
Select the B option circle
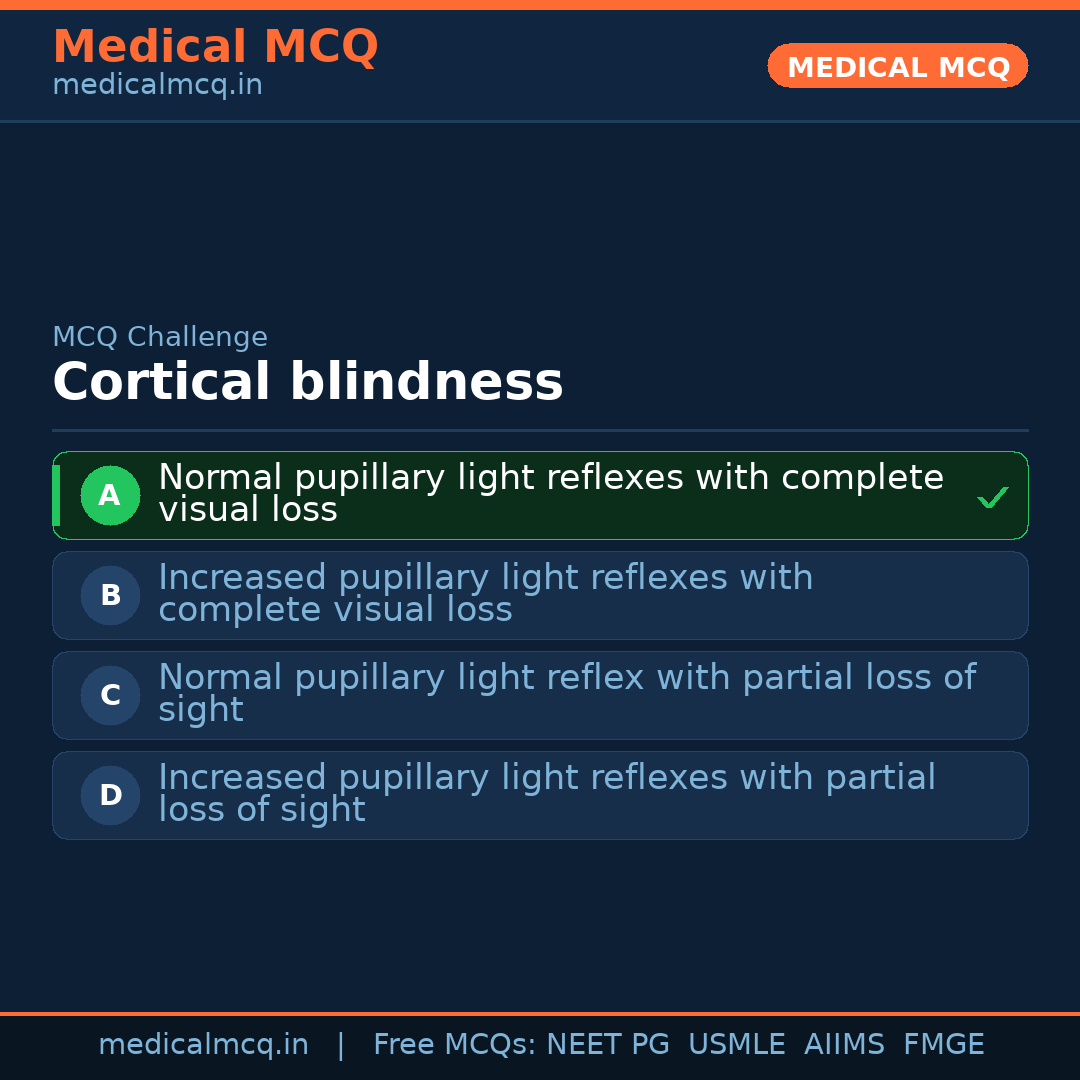(x=110, y=595)
